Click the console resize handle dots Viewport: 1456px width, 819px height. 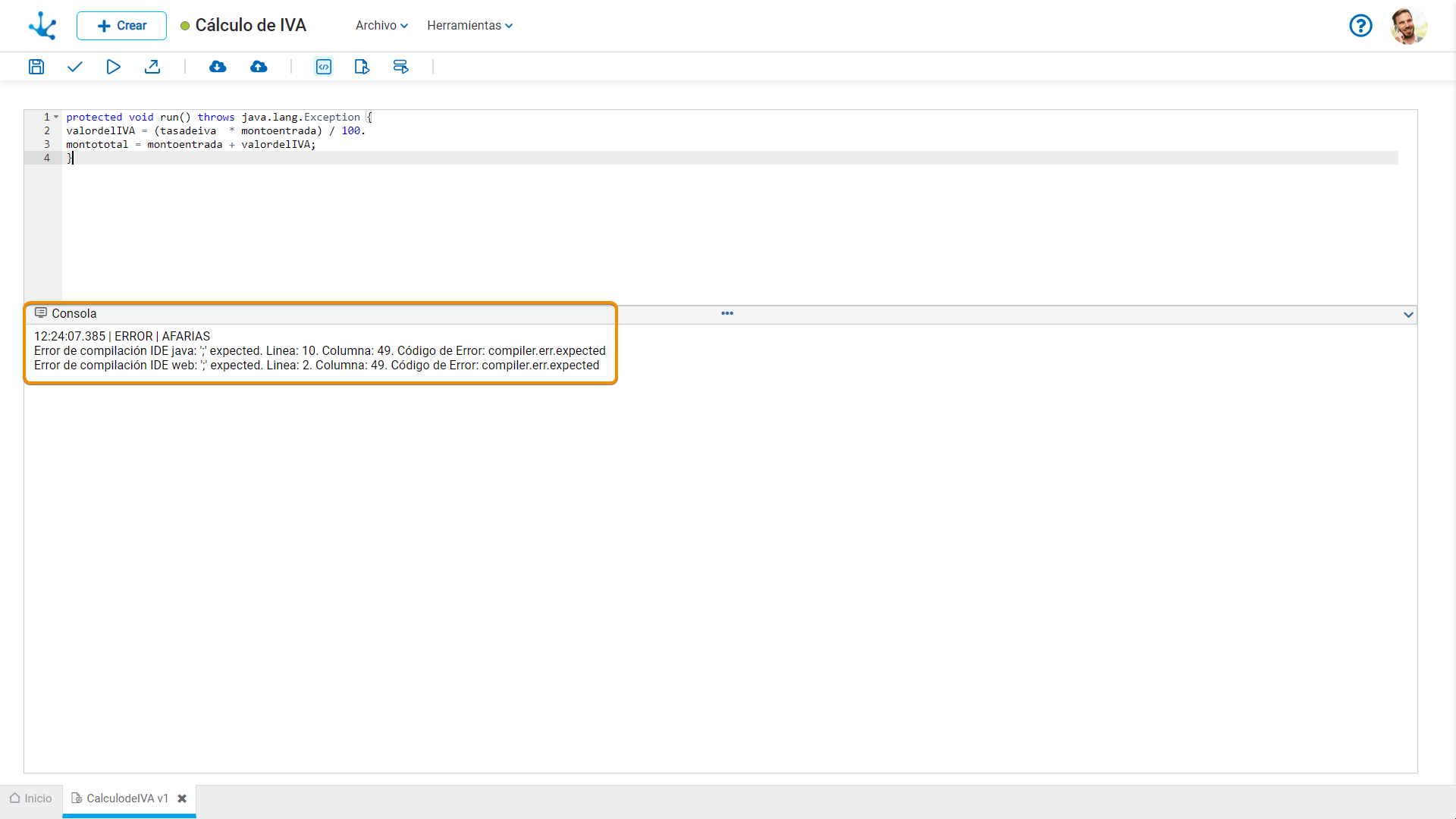[727, 313]
